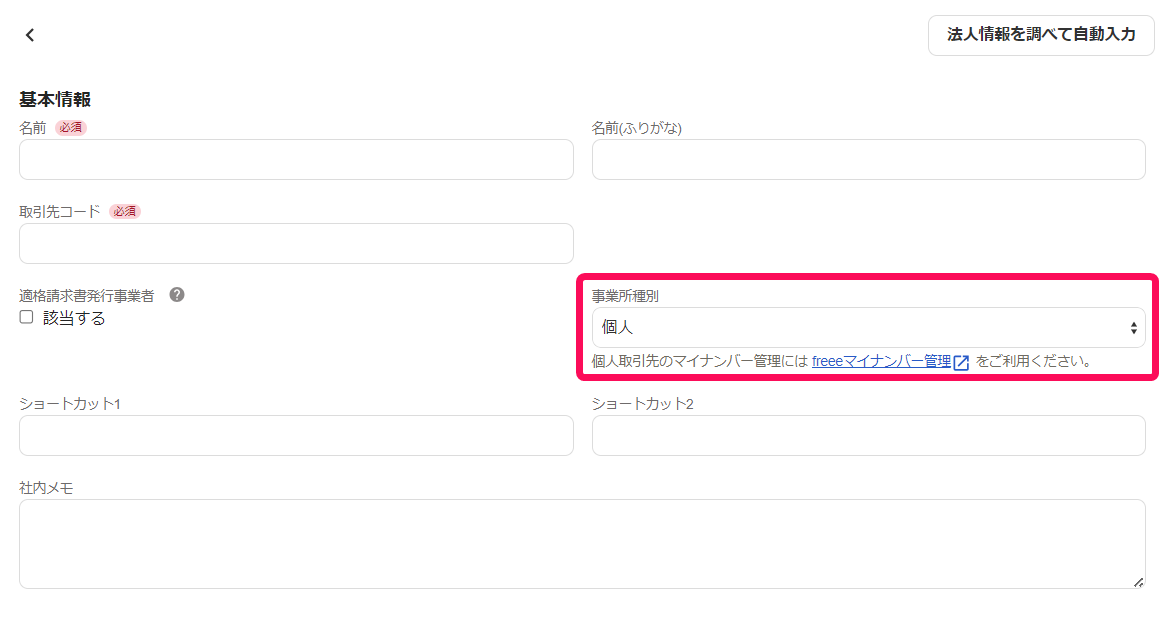This screenshot has height=620, width=1171.
Task: Click 法人情報を調べて自動入力 button
Action: (1041, 34)
